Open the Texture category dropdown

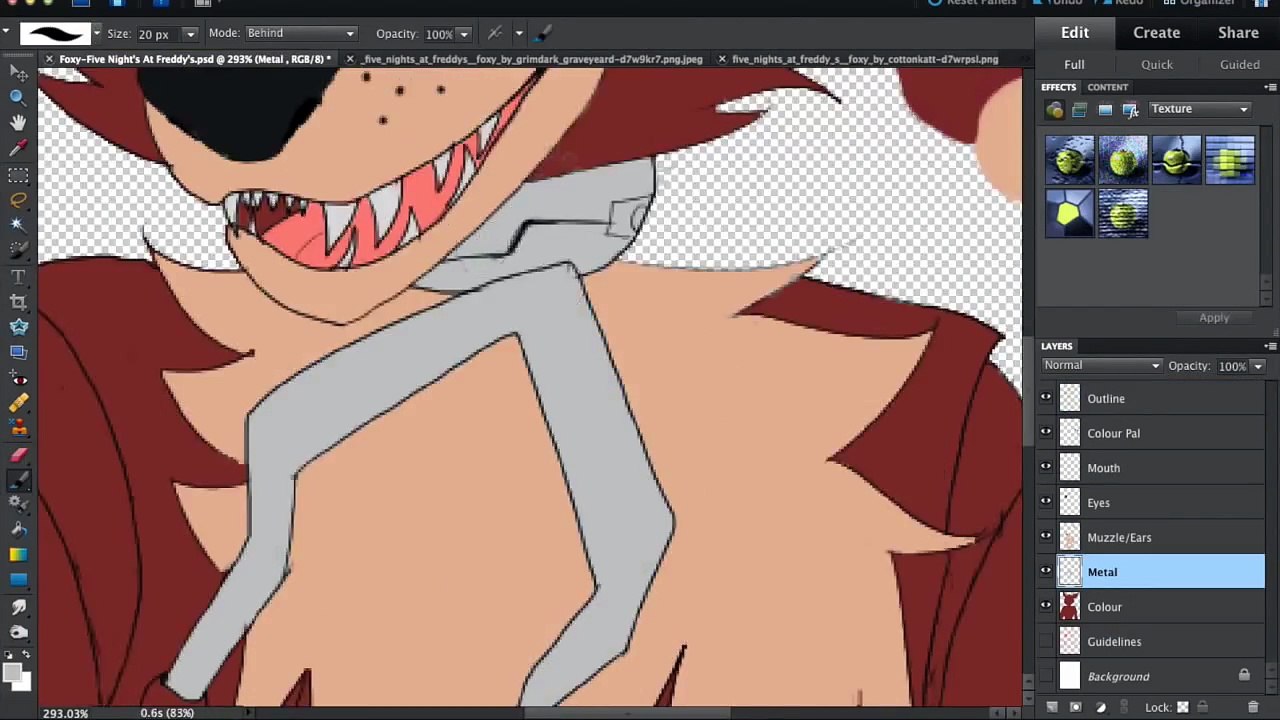coord(1199,109)
